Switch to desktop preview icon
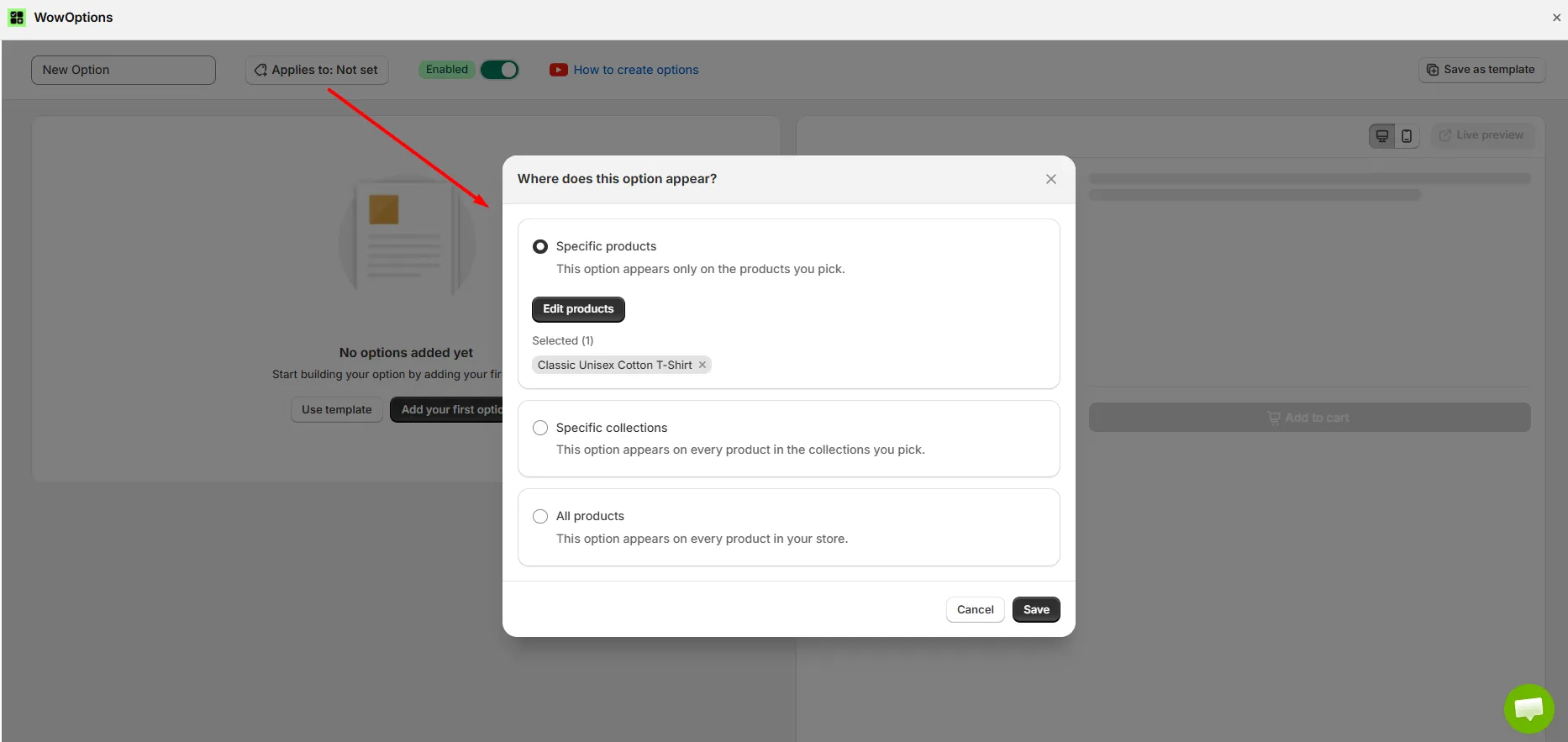The image size is (1568, 742). 1382,135
